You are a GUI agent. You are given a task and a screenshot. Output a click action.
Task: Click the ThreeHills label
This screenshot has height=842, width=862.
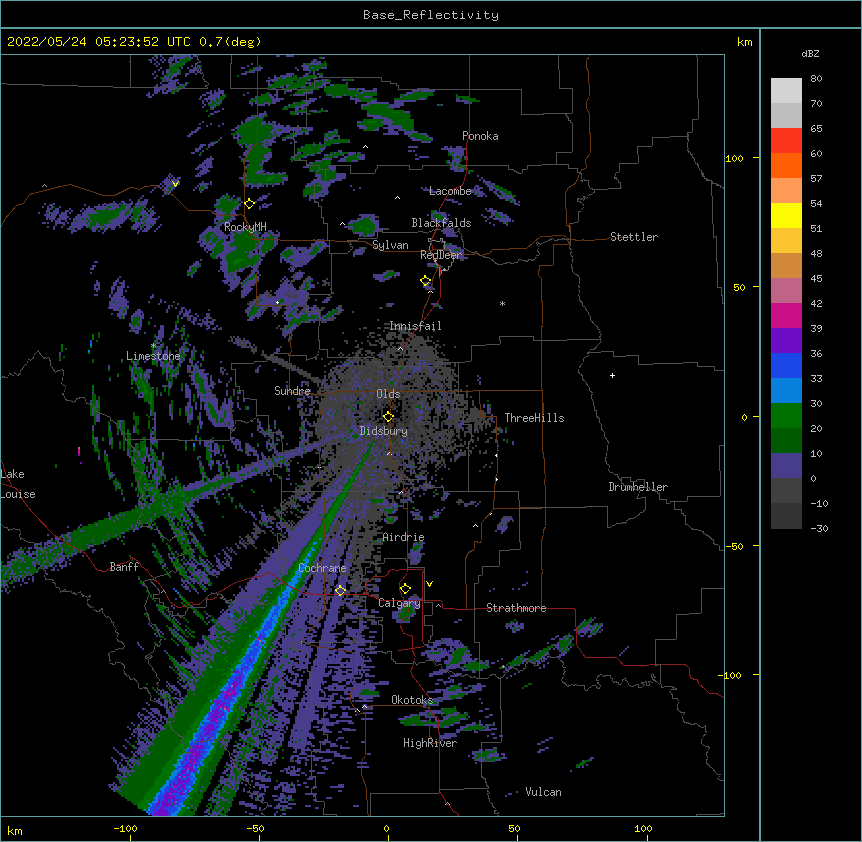click(534, 418)
